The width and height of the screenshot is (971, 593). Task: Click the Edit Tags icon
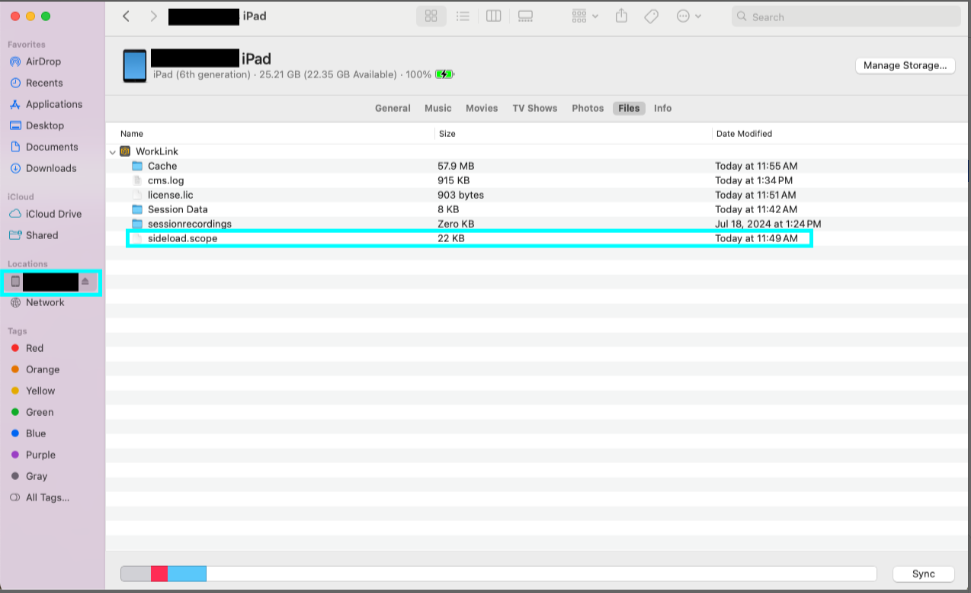[x=651, y=16]
